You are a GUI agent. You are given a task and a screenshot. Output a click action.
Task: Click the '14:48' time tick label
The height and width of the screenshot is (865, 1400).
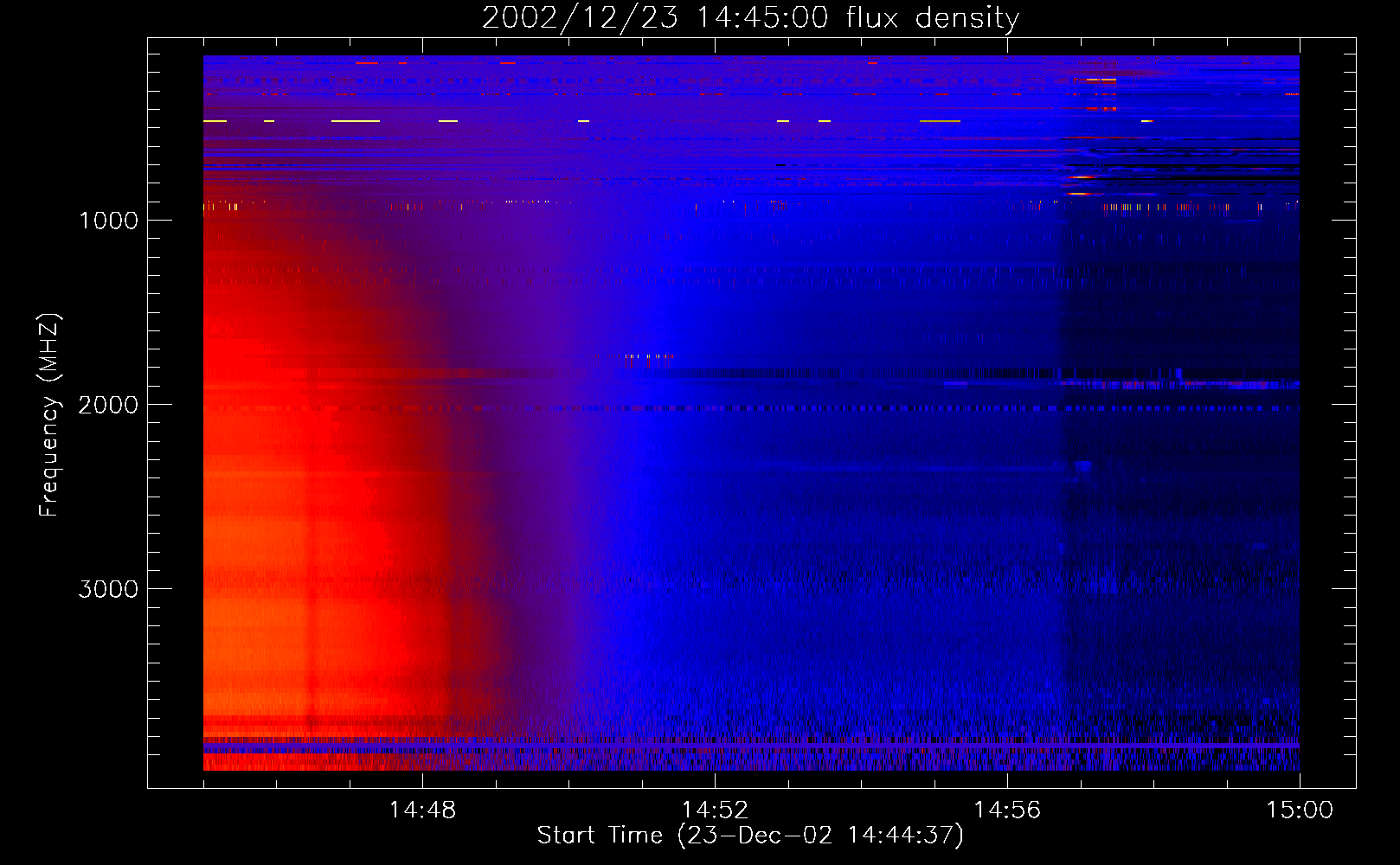[x=422, y=811]
